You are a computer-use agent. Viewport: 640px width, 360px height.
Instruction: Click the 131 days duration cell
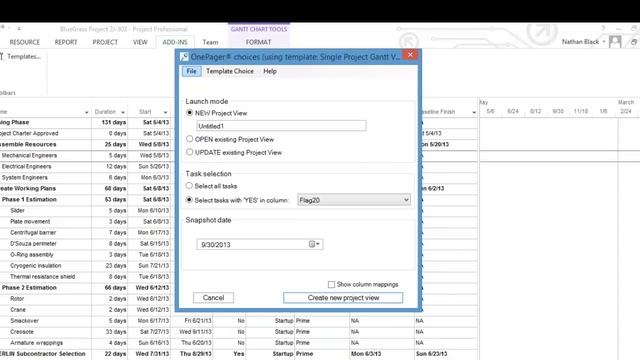(x=109, y=122)
